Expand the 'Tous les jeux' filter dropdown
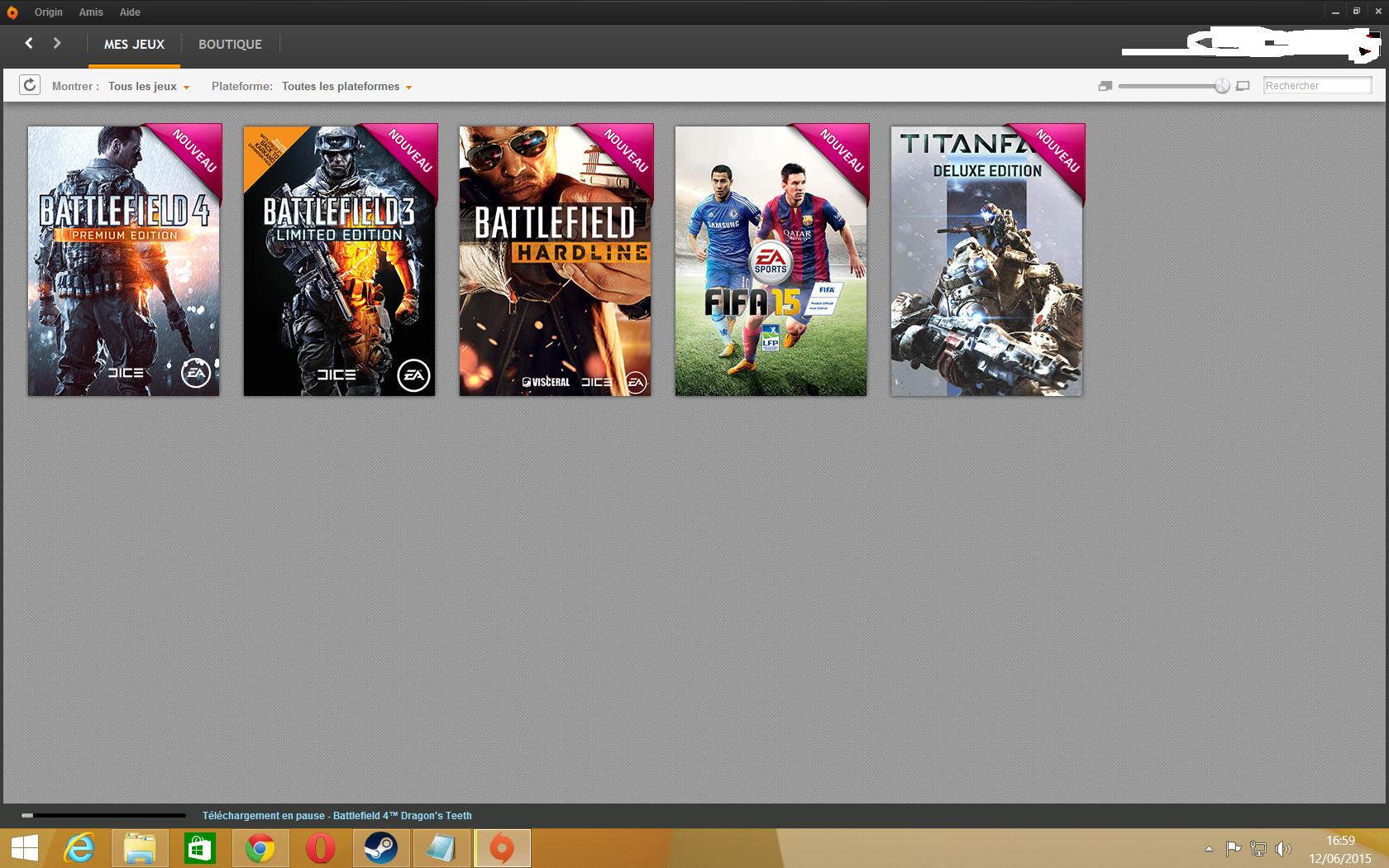This screenshot has height=868, width=1389. [149, 87]
